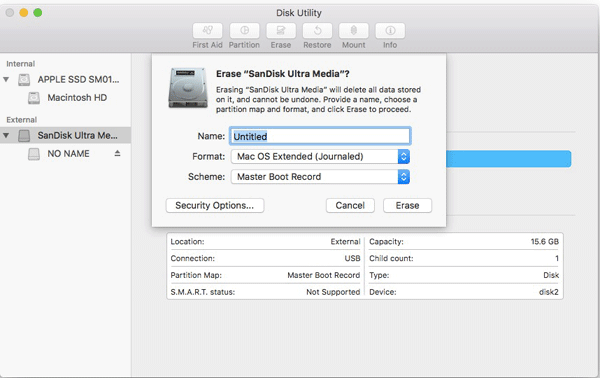The image size is (600, 378).
Task: Open the Info toolbar icon
Action: click(x=390, y=31)
